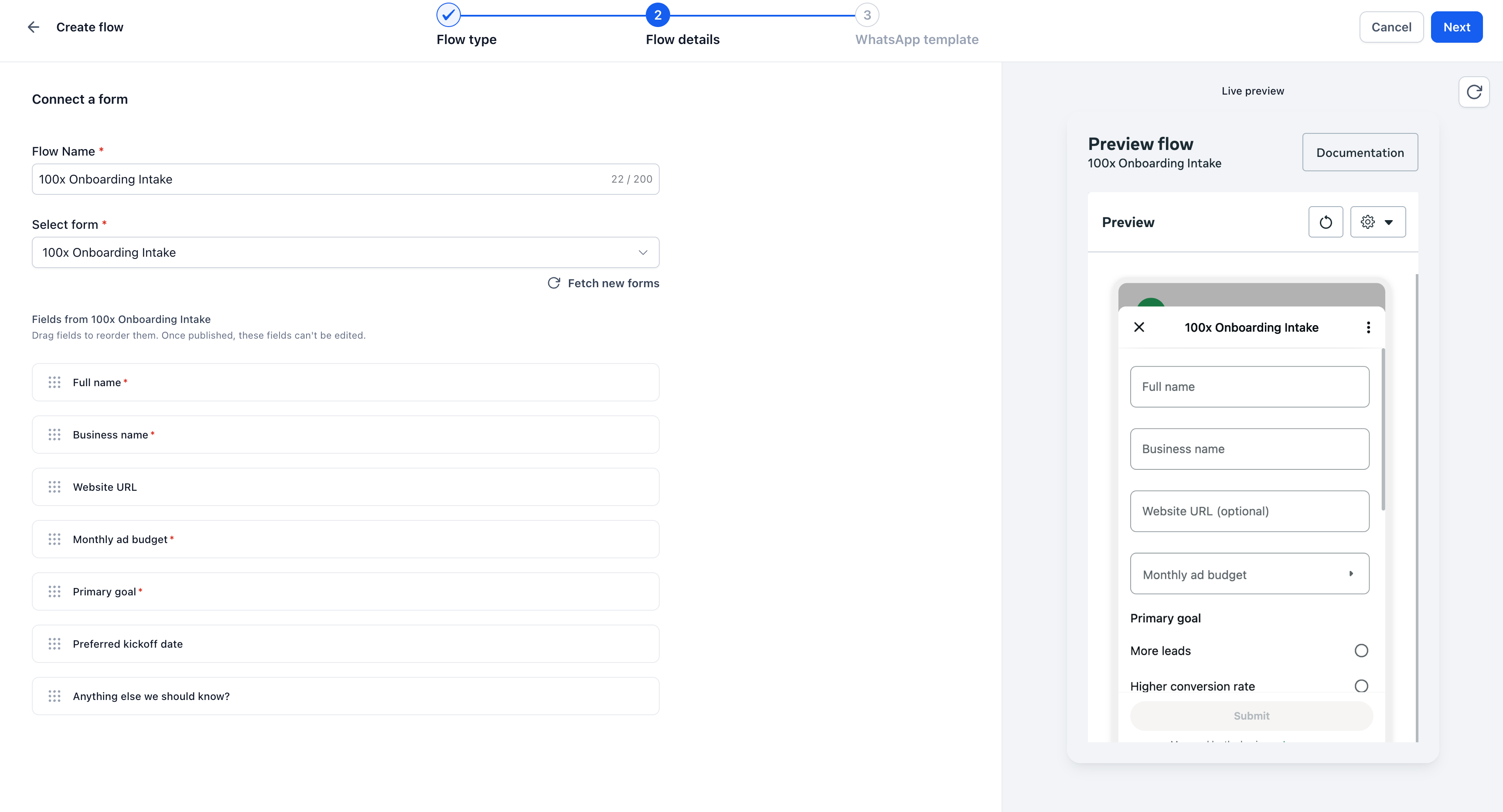Grab the drag handle for Preferred kickoff date
This screenshot has width=1503, height=812.
tap(54, 644)
